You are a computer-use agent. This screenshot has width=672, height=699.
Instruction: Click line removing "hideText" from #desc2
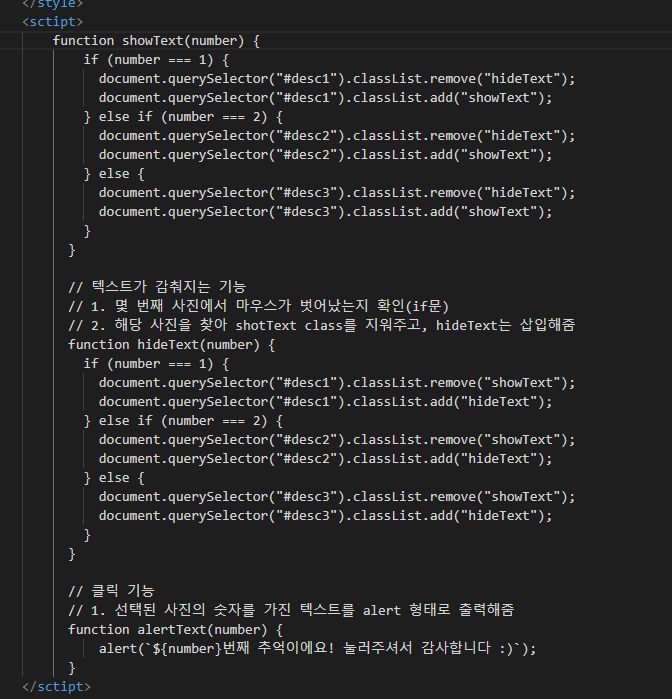337,136
